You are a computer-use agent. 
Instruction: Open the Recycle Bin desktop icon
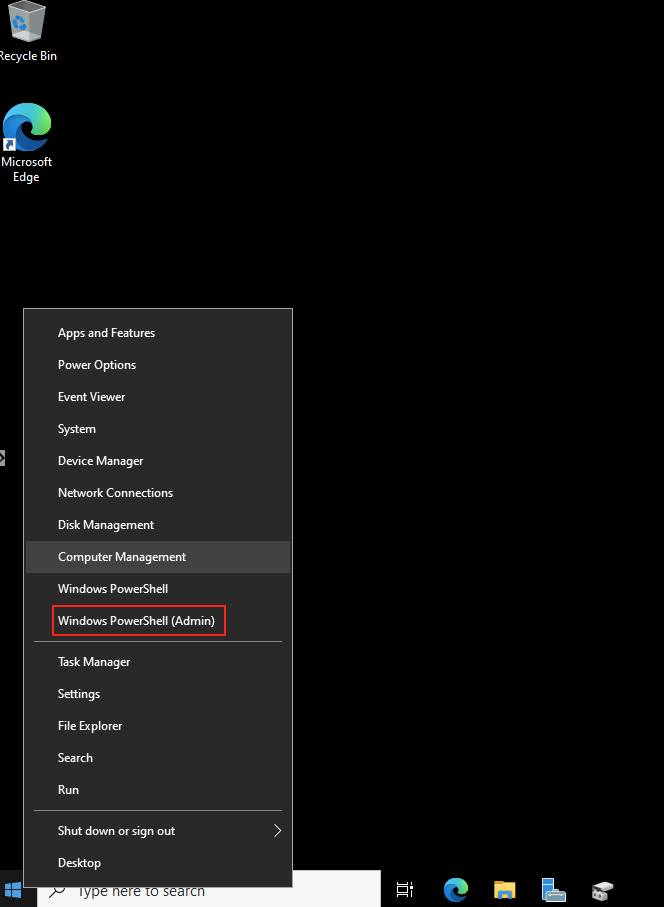pyautogui.click(x=26, y=32)
